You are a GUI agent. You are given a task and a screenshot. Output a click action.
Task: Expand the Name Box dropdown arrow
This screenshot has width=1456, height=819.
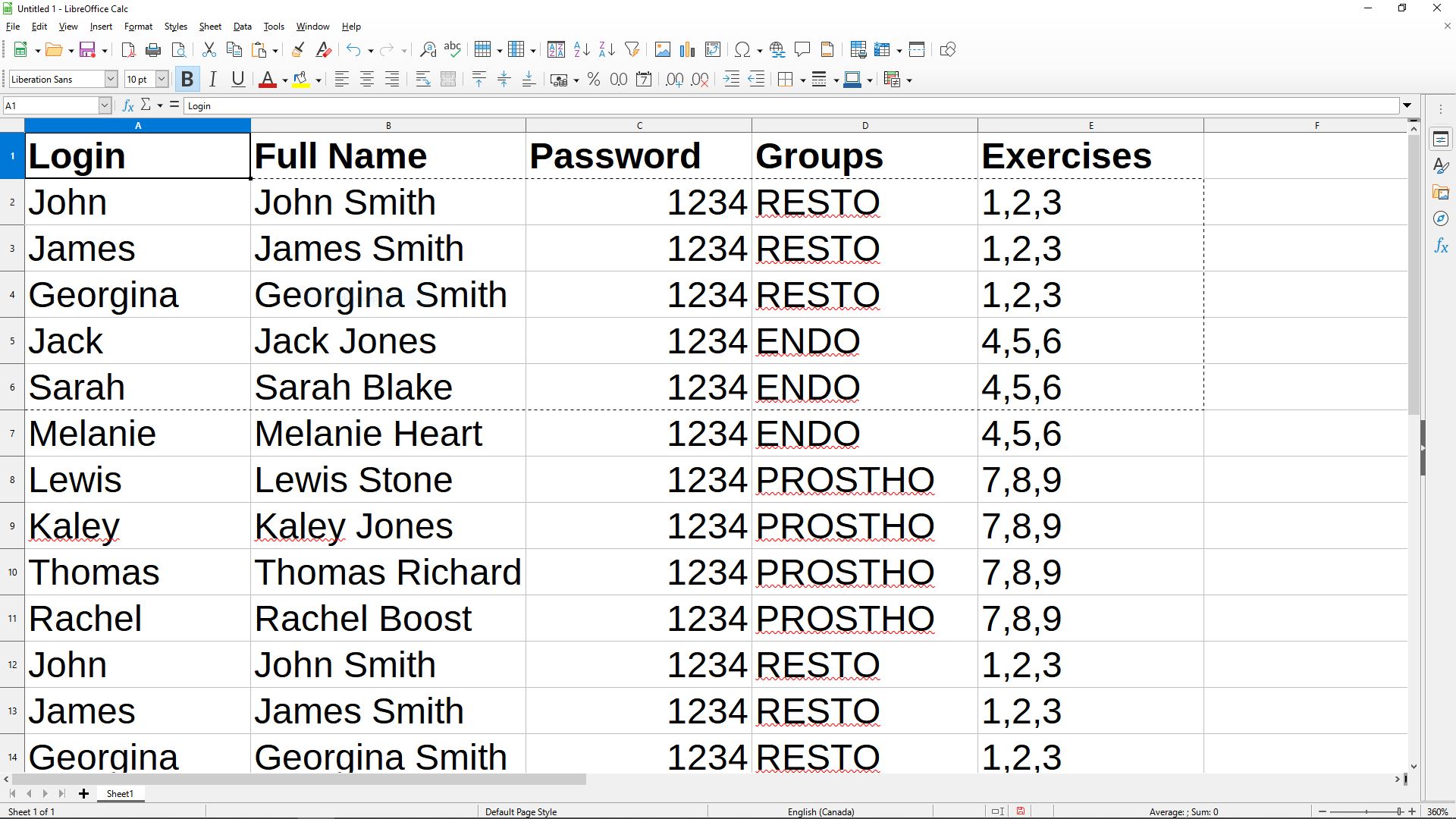click(105, 106)
